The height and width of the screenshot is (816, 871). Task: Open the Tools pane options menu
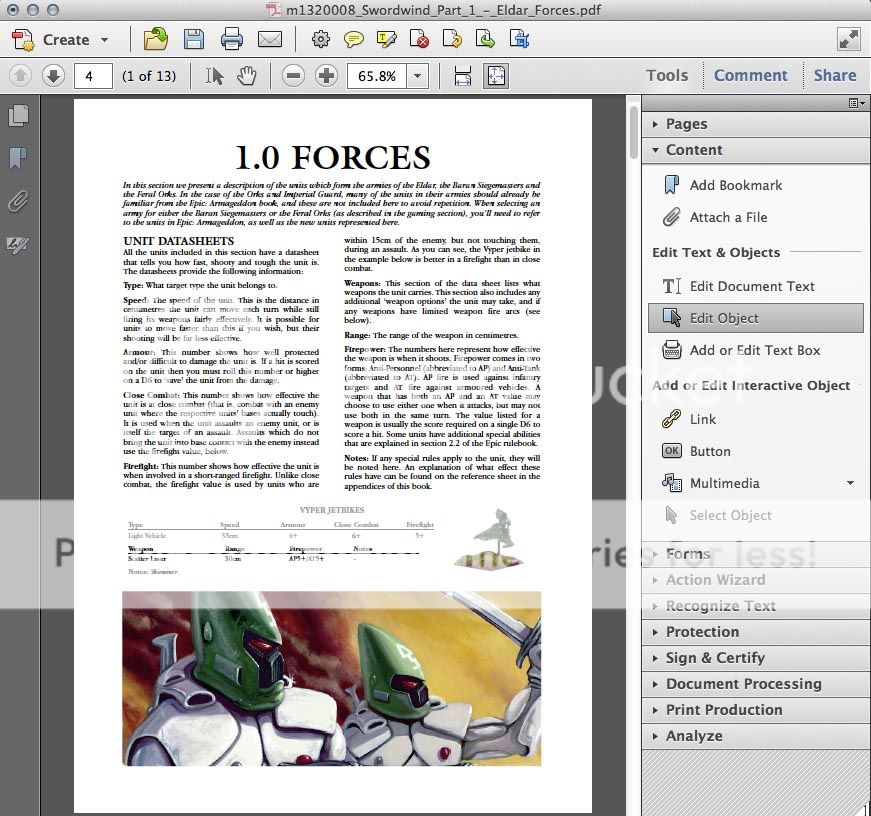click(x=857, y=103)
